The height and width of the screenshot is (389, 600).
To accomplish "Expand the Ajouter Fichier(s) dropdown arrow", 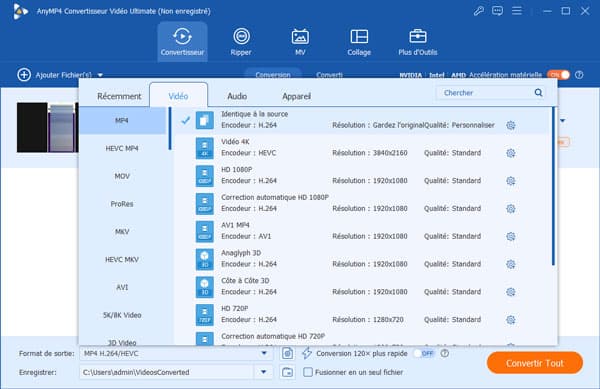I will tap(100, 75).
